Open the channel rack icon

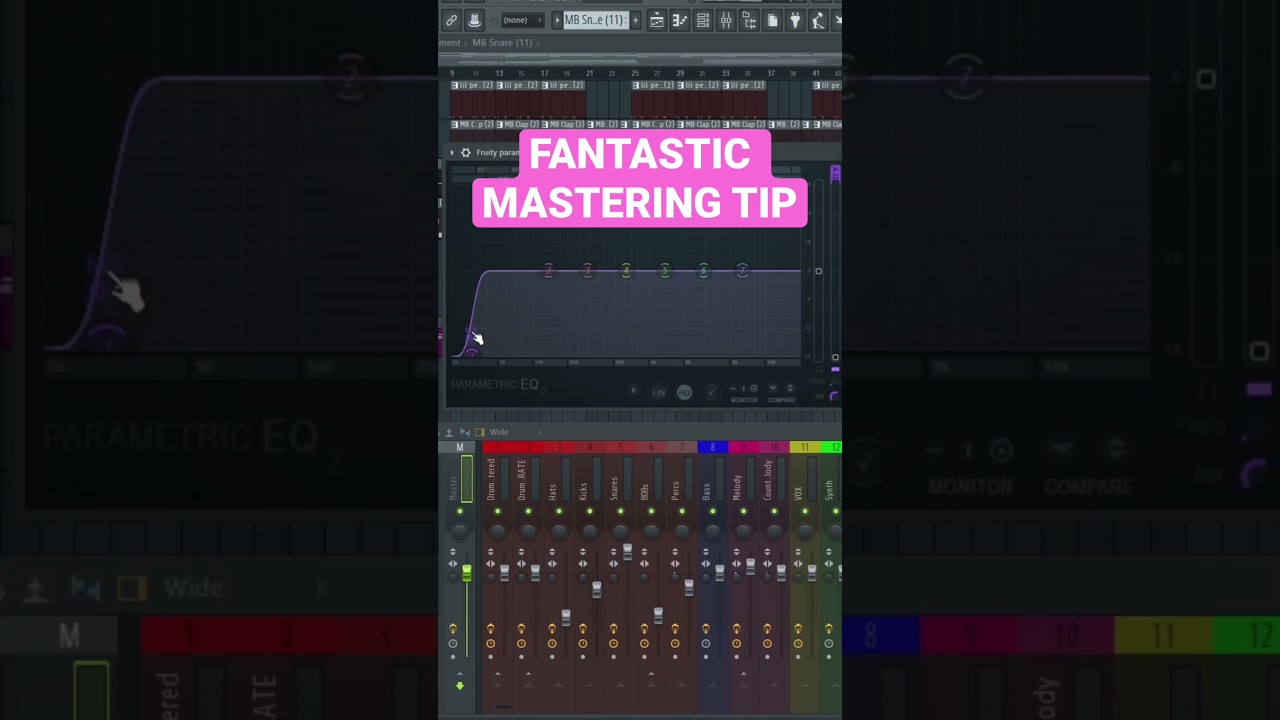coord(703,20)
